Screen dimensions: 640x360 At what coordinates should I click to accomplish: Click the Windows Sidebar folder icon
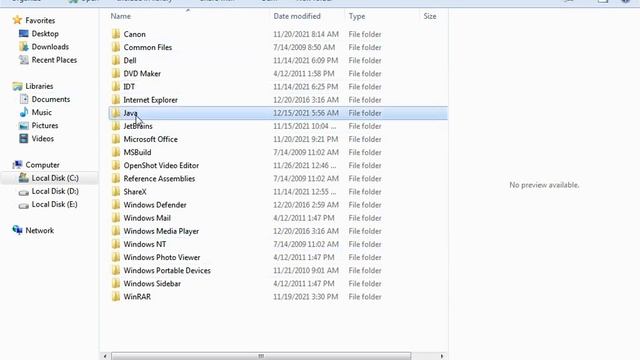pyautogui.click(x=116, y=283)
